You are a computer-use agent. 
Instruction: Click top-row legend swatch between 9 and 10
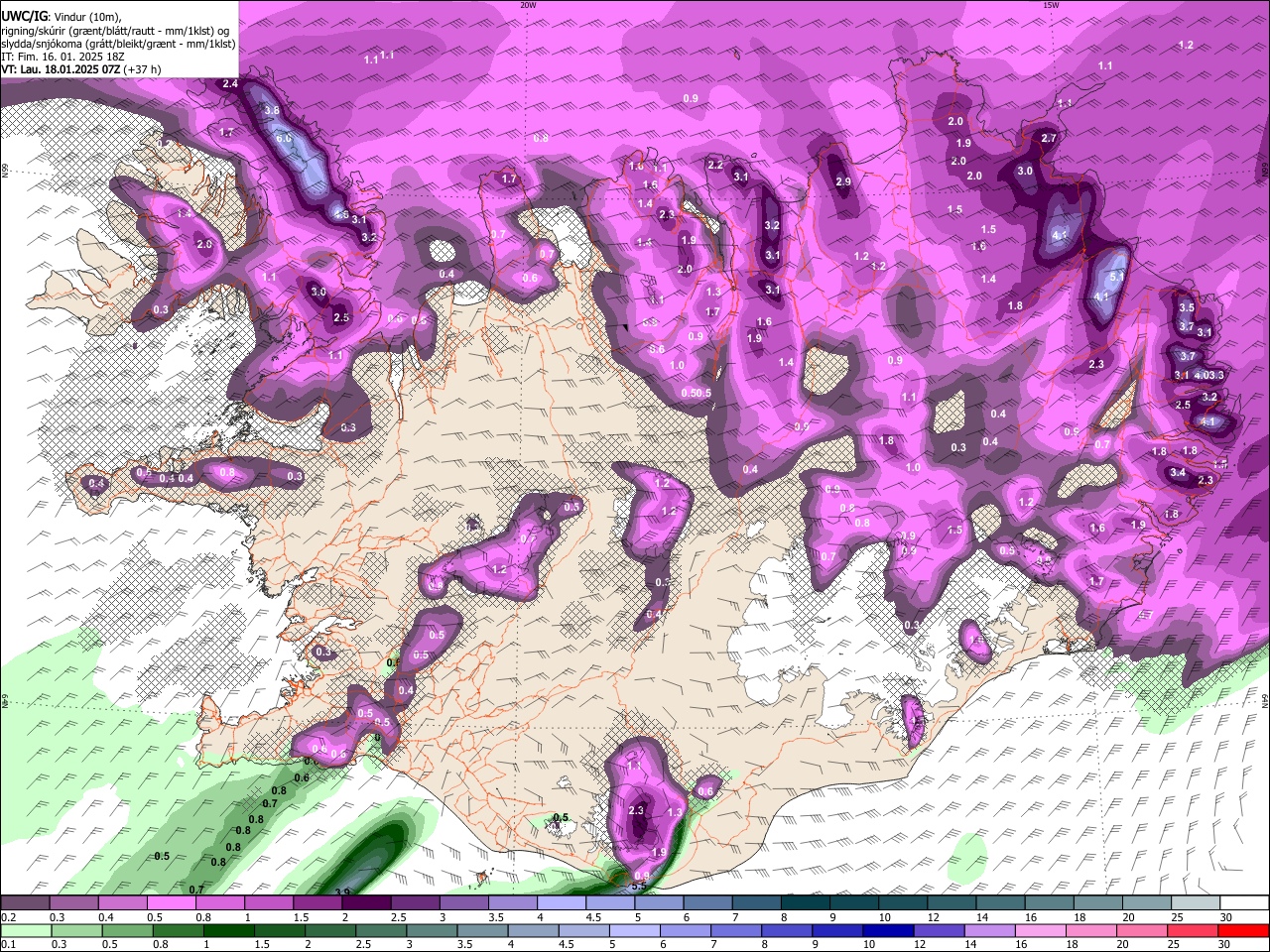[x=855, y=903]
